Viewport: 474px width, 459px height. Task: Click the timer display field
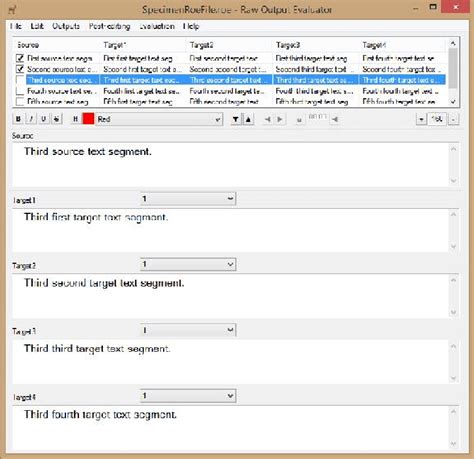coord(317,117)
